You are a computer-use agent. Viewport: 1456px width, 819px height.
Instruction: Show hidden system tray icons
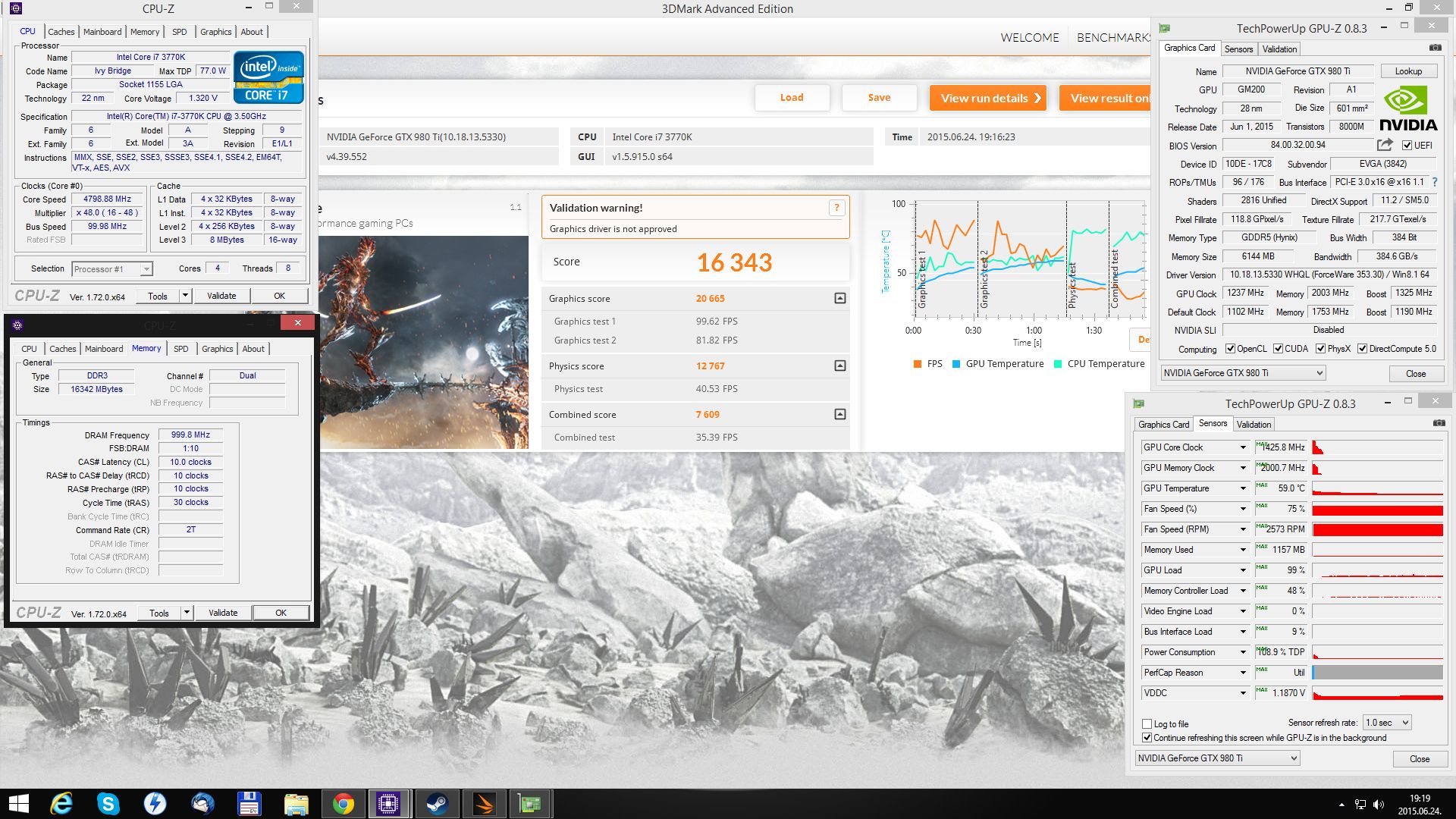(x=1341, y=805)
